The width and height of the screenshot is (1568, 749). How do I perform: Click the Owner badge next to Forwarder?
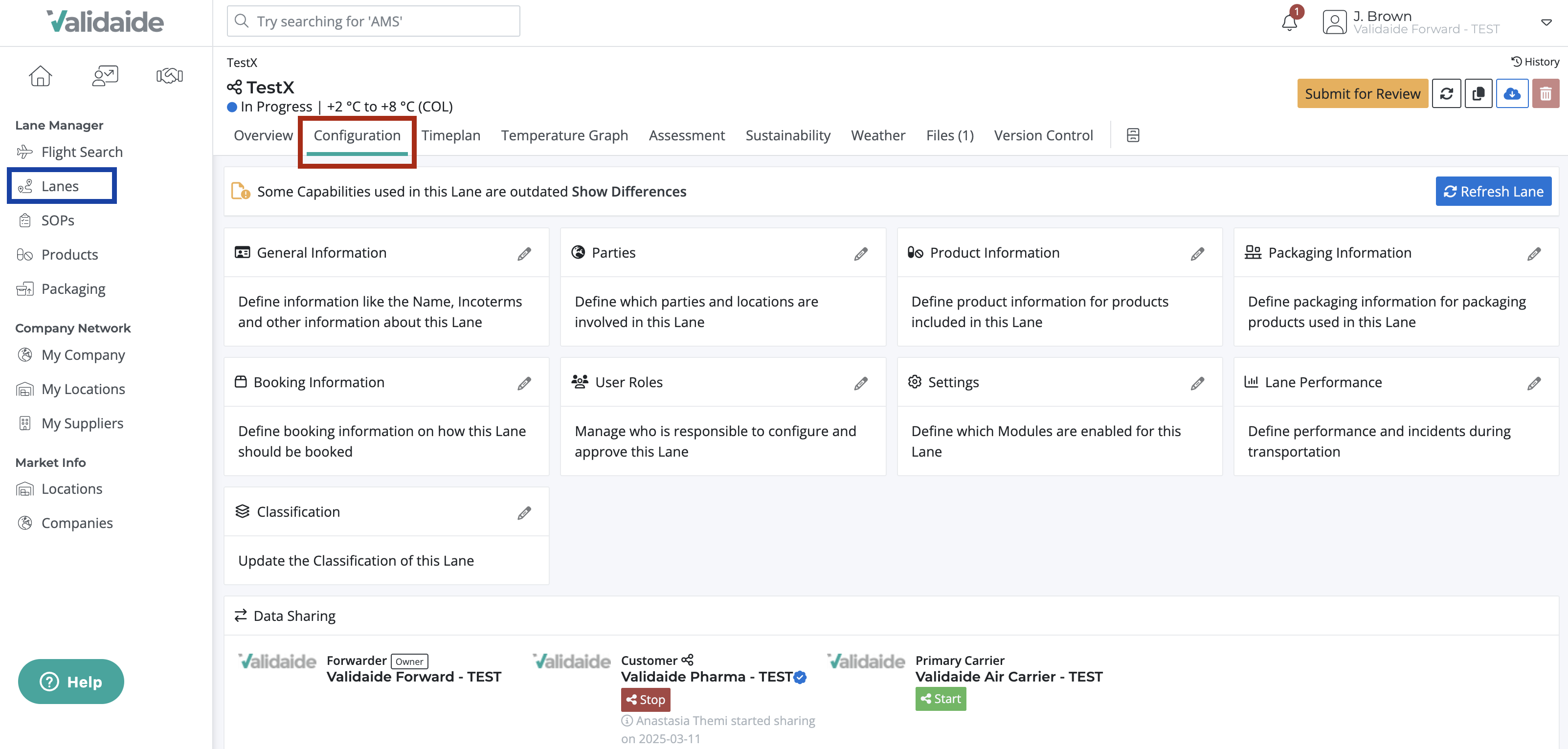tap(409, 661)
